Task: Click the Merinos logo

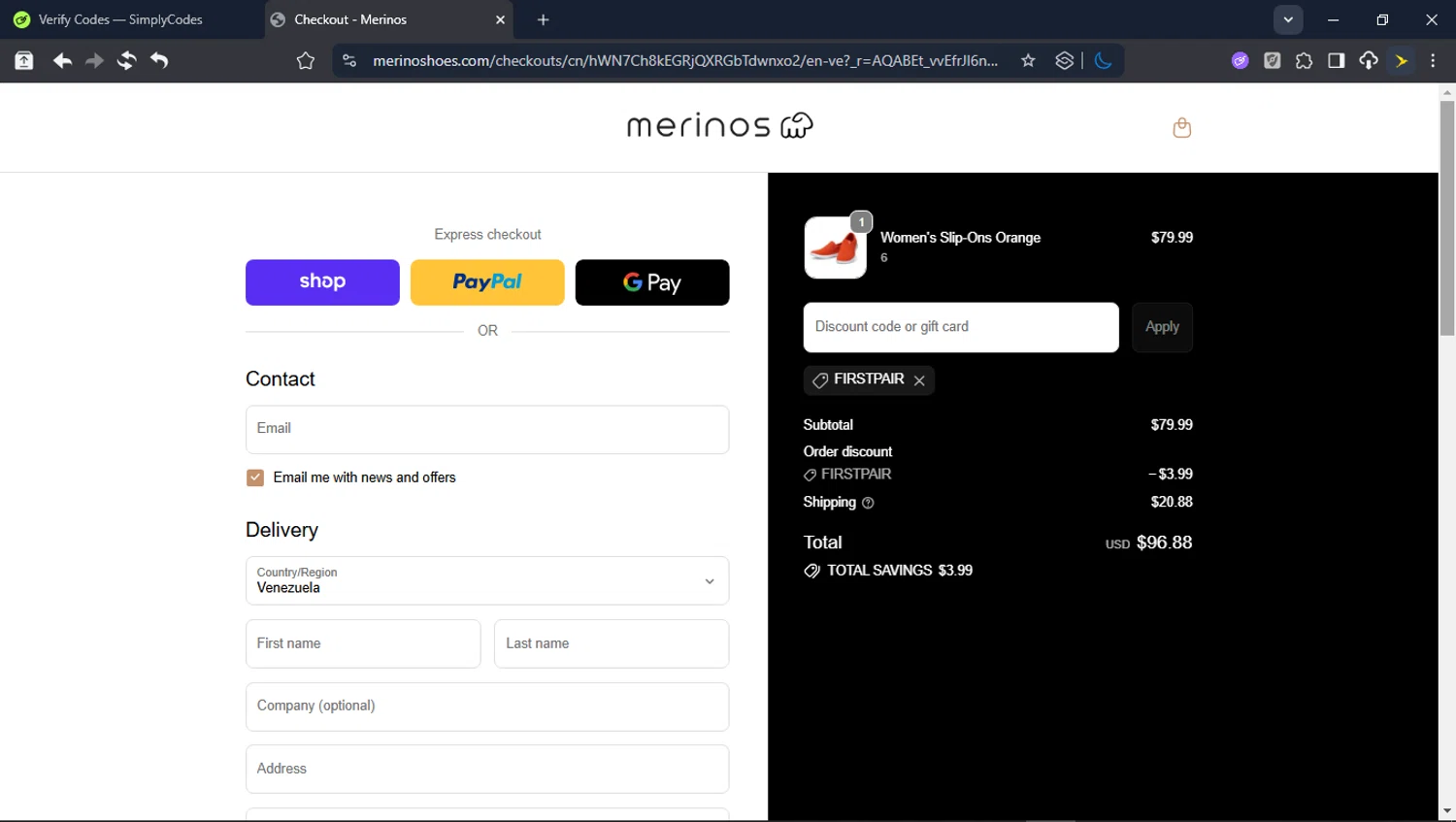Action: click(x=720, y=125)
